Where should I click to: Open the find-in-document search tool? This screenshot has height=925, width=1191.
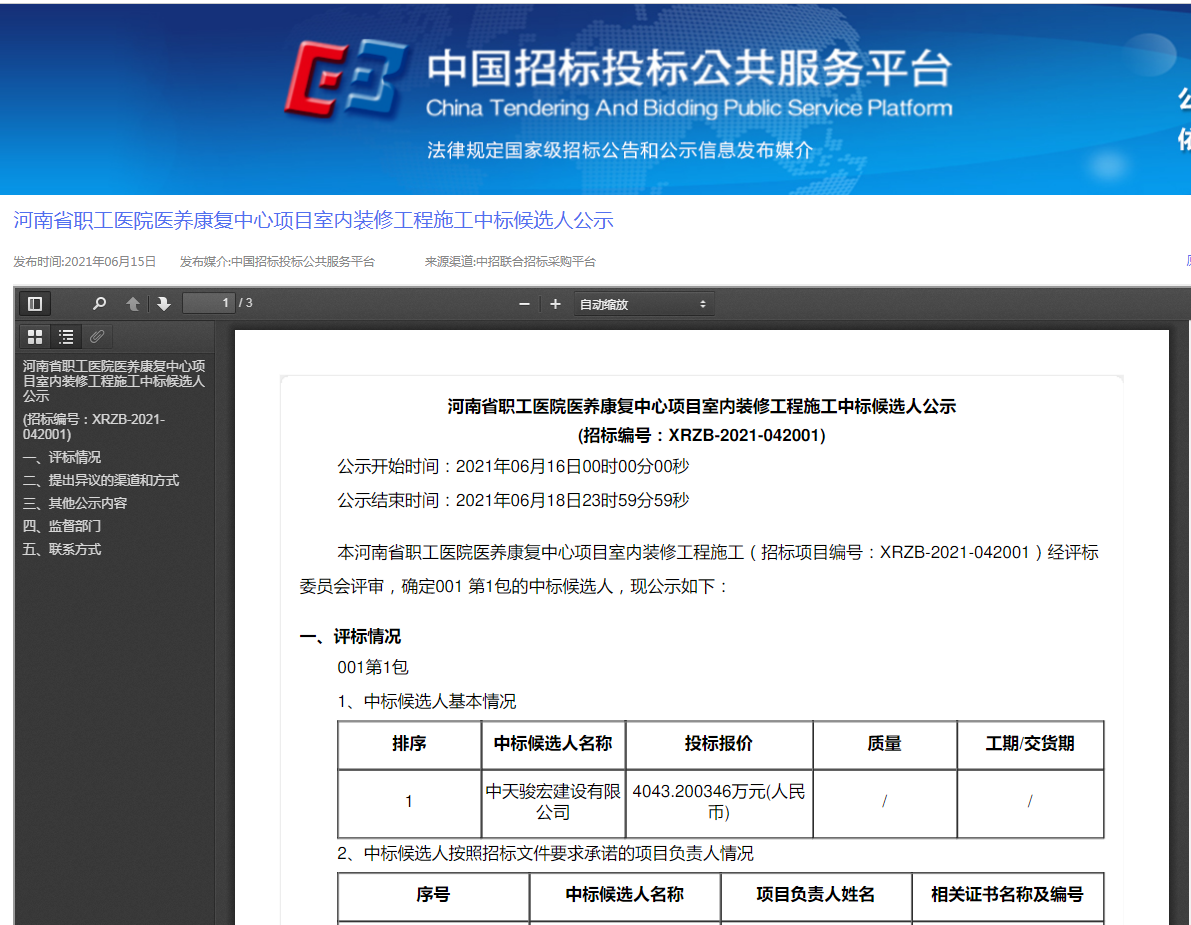99,304
